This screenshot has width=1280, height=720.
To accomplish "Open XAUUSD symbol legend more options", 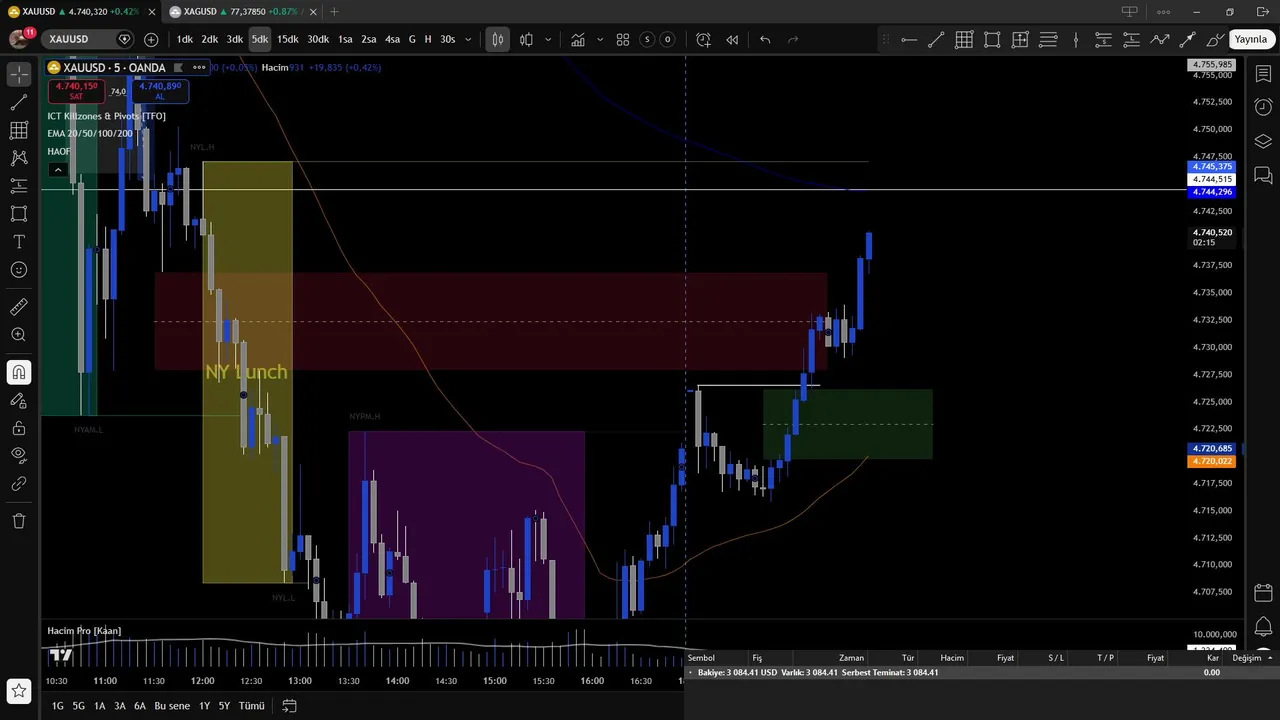I will coord(199,67).
